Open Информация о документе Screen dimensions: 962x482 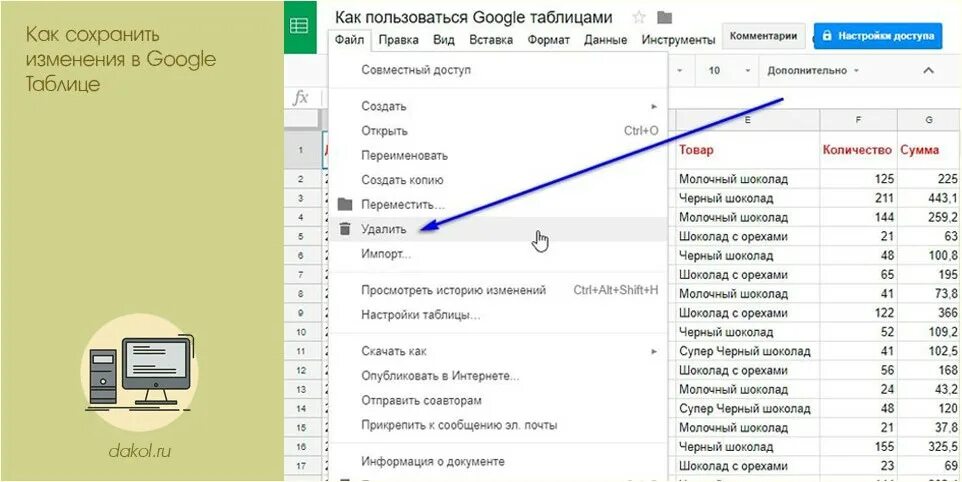tap(498, 461)
